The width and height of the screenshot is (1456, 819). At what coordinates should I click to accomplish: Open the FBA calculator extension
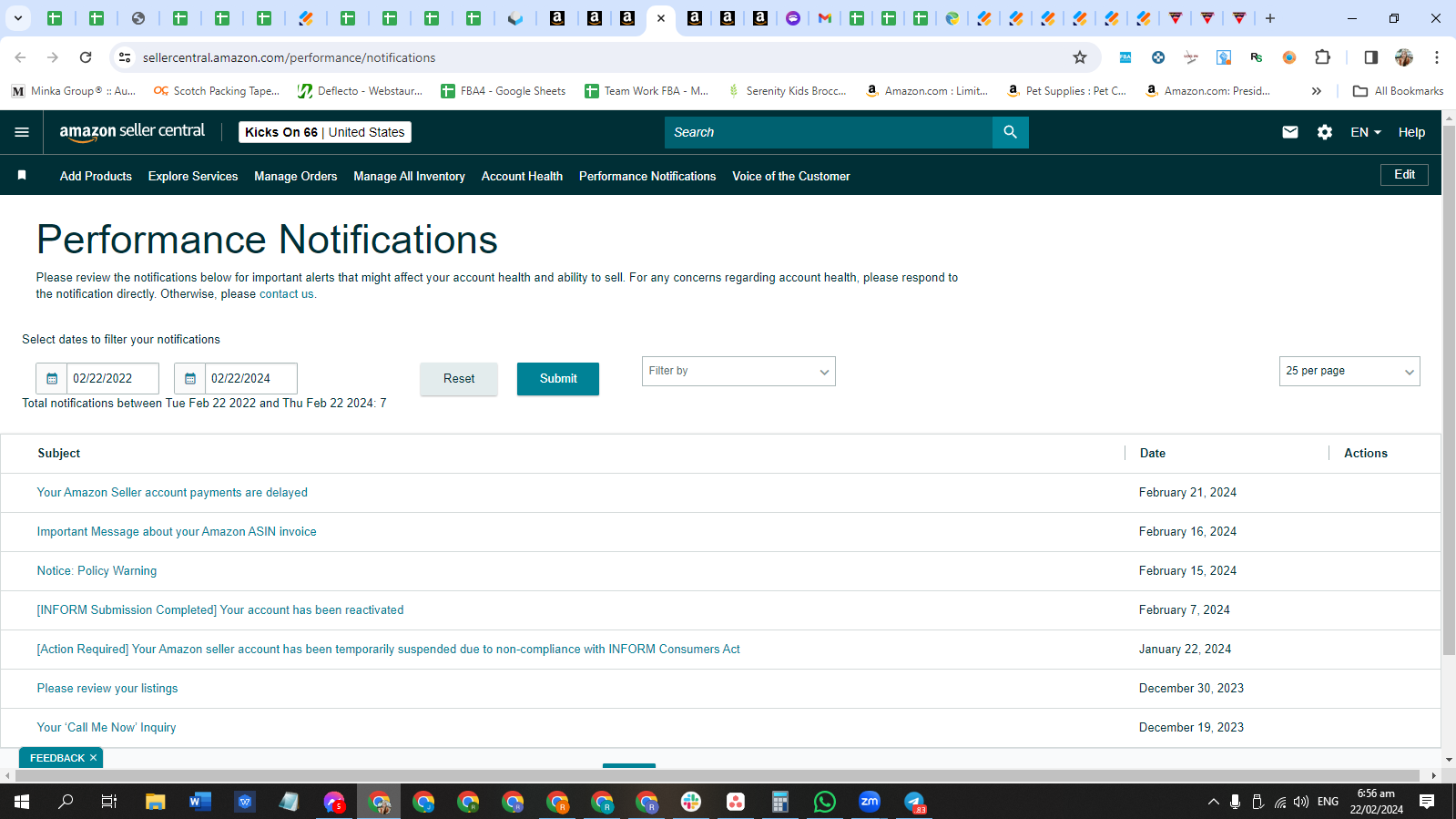1125,57
